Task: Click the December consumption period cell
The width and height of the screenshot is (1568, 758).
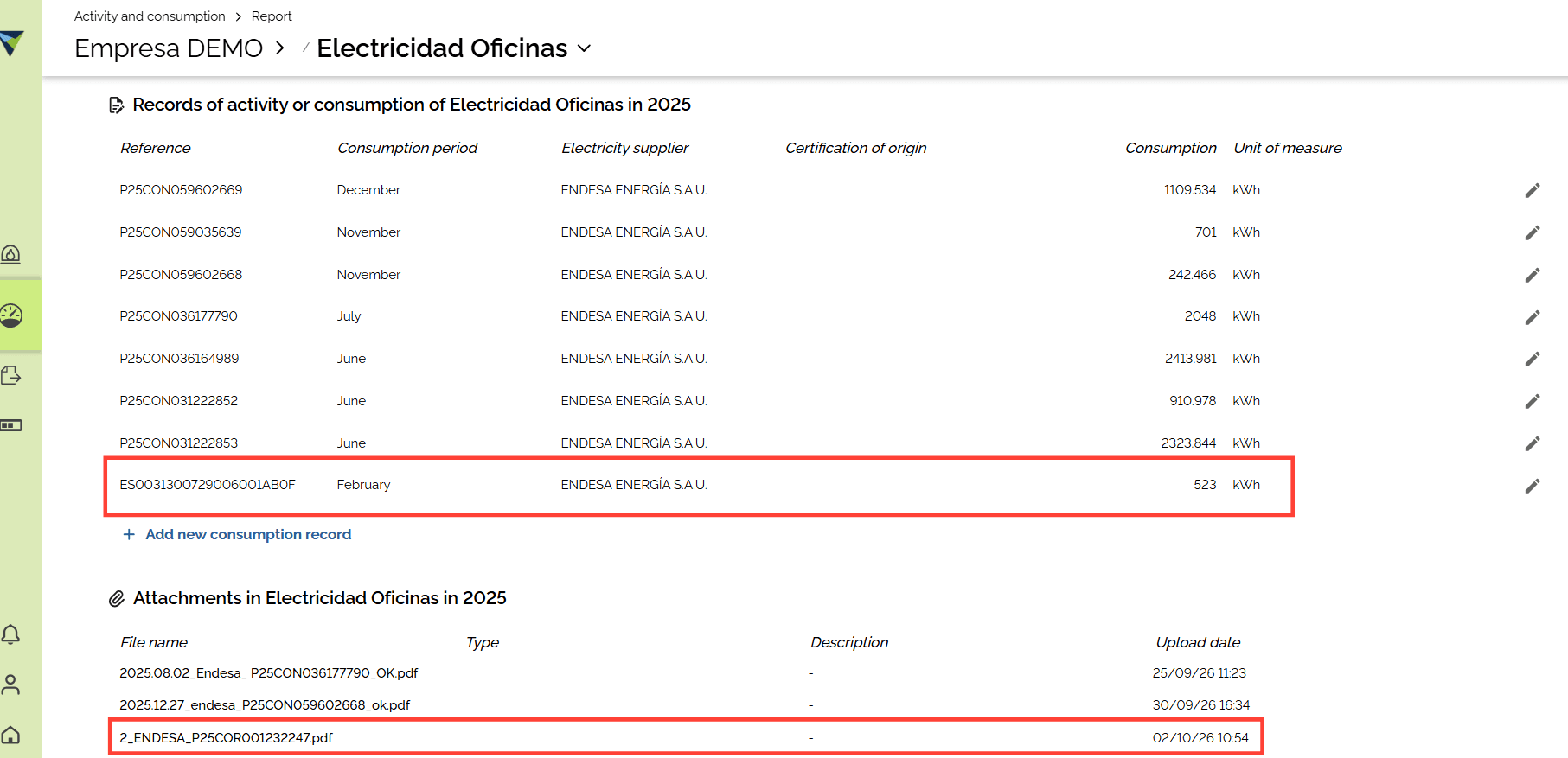Action: click(x=368, y=190)
